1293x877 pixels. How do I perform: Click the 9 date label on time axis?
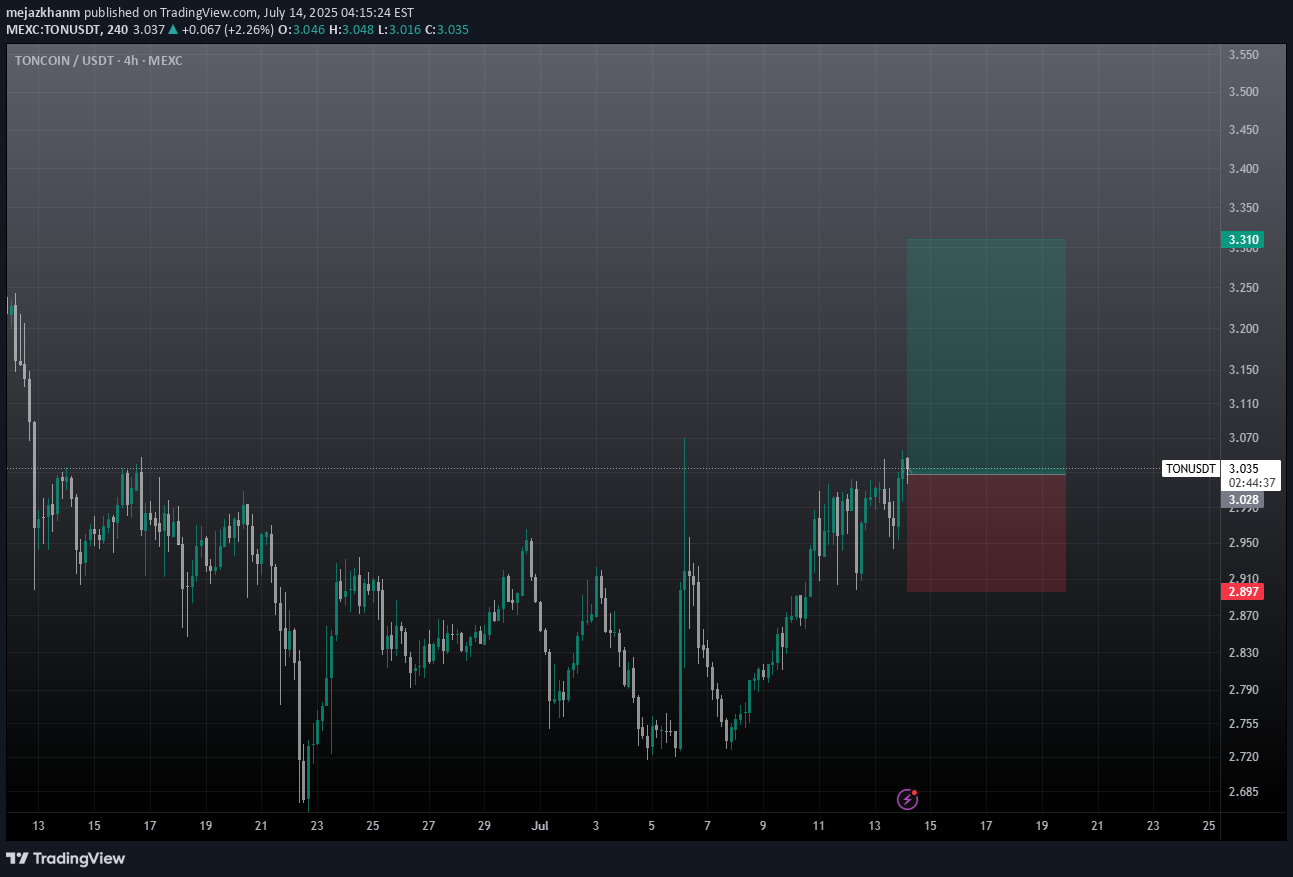point(763,826)
